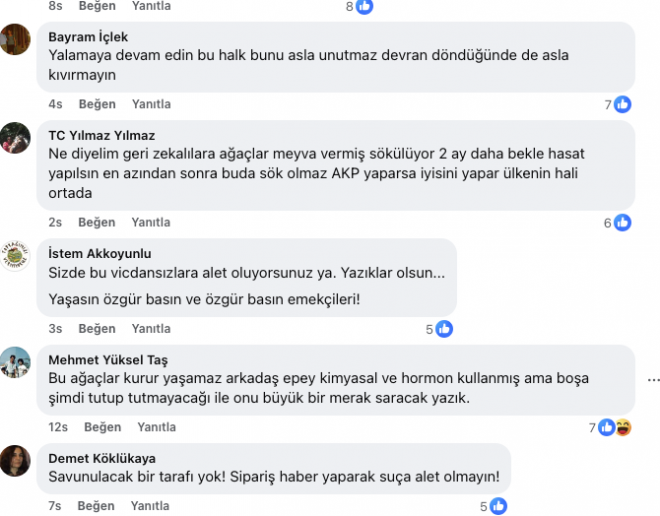Screen dimensions: 660x516
Task: Click the like count on the top comment
Action: pyautogui.click(x=359, y=6)
